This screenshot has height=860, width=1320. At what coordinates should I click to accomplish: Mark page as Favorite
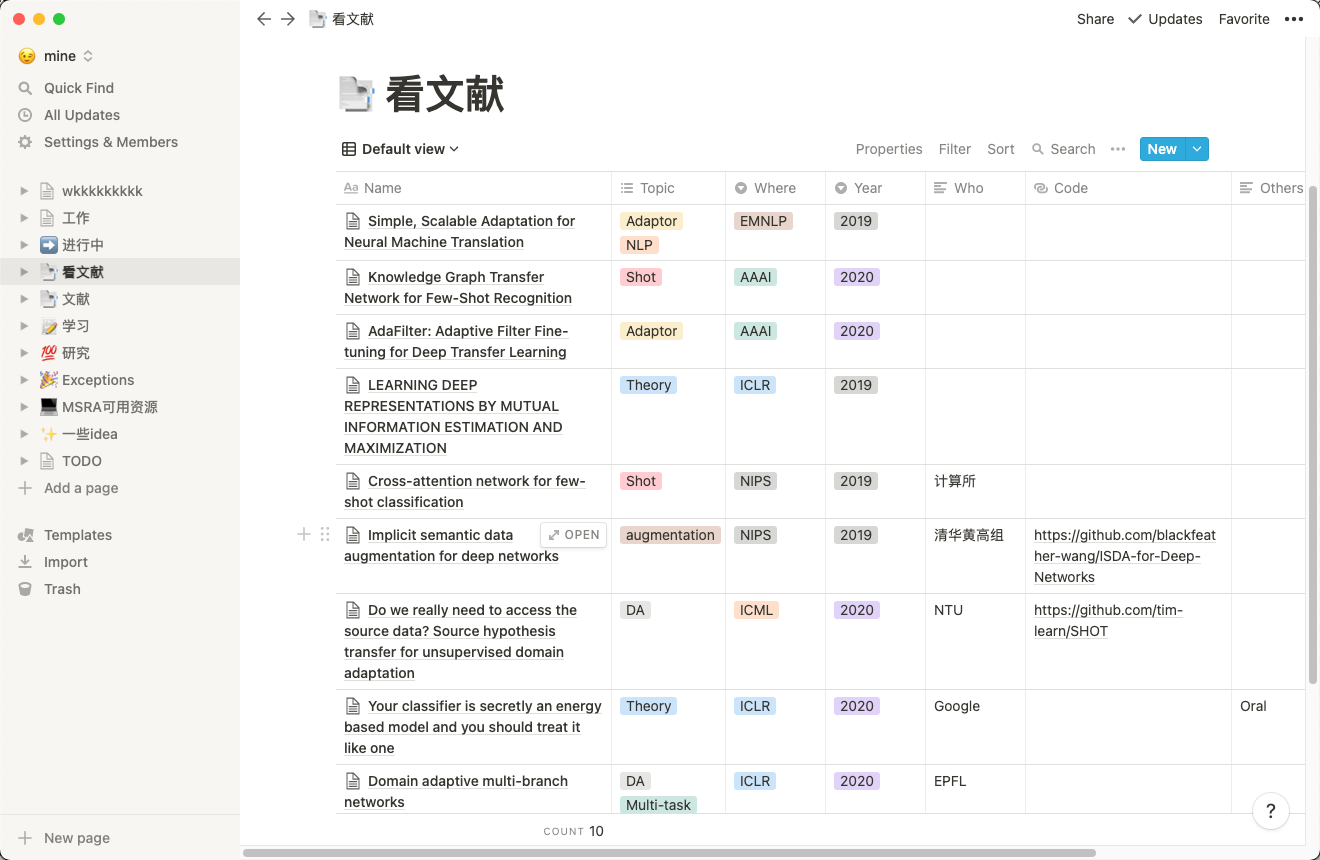(1244, 19)
